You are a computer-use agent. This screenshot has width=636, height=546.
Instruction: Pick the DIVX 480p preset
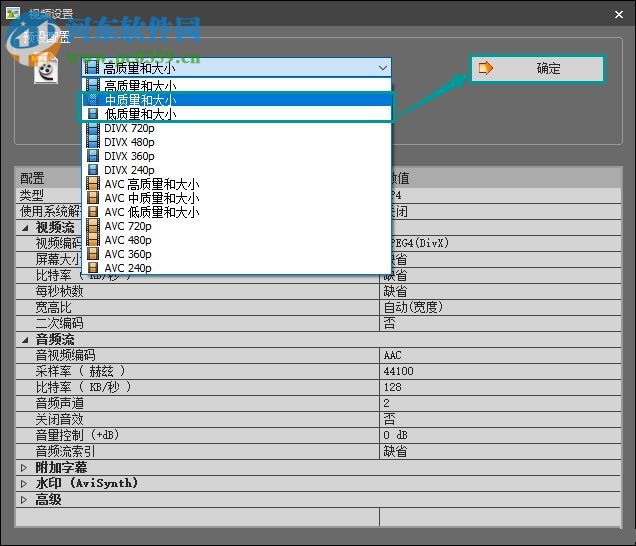(236, 142)
